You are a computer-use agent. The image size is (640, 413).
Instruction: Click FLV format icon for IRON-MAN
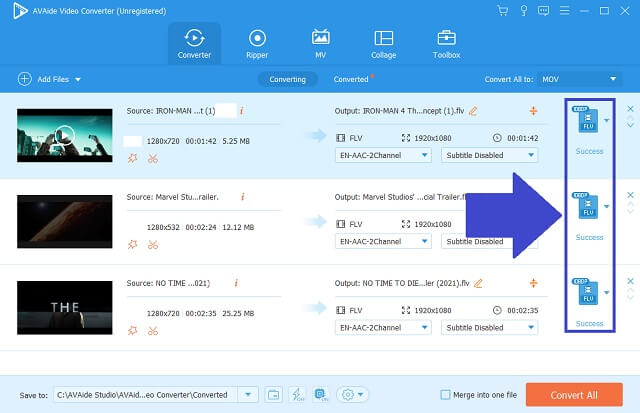pos(586,120)
